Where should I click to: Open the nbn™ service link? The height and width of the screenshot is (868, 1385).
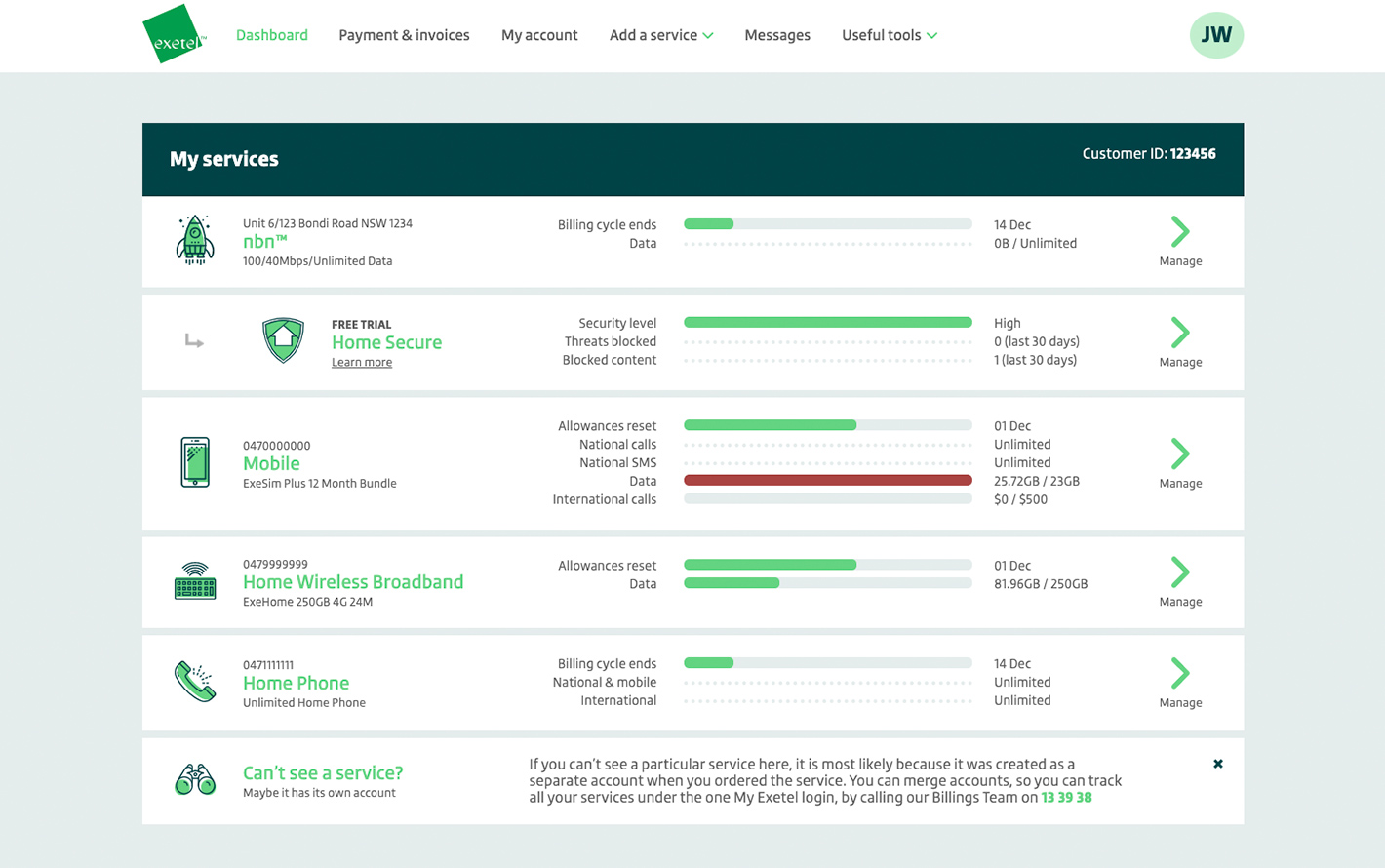click(x=265, y=242)
